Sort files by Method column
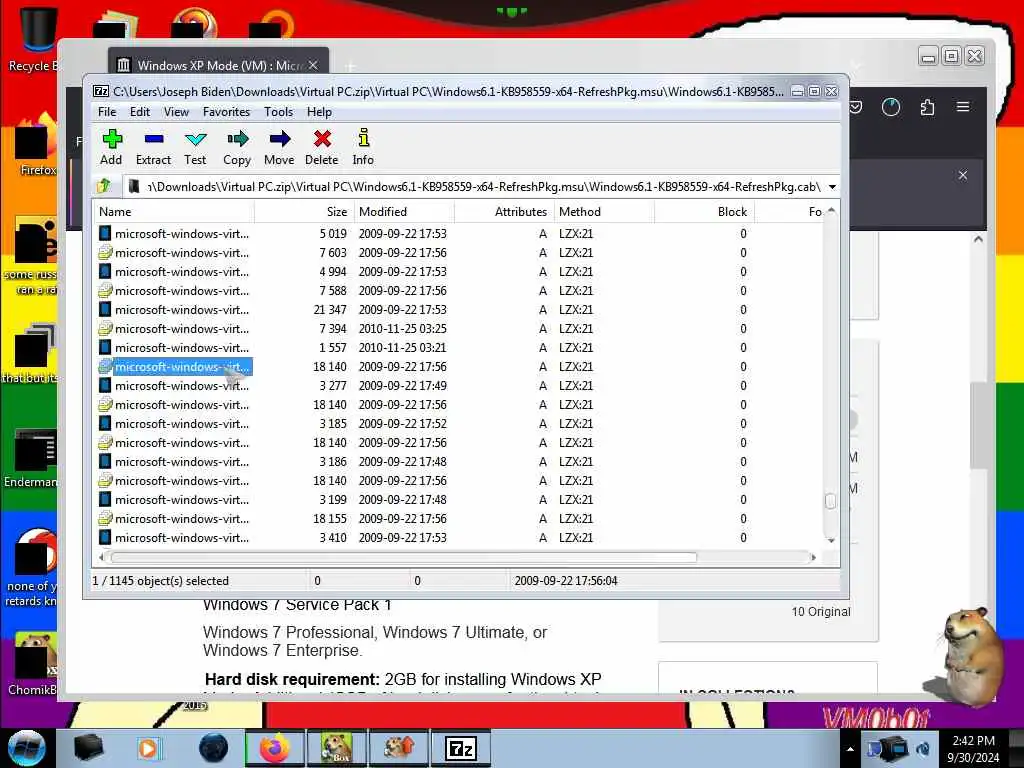This screenshot has width=1024, height=768. click(x=605, y=212)
